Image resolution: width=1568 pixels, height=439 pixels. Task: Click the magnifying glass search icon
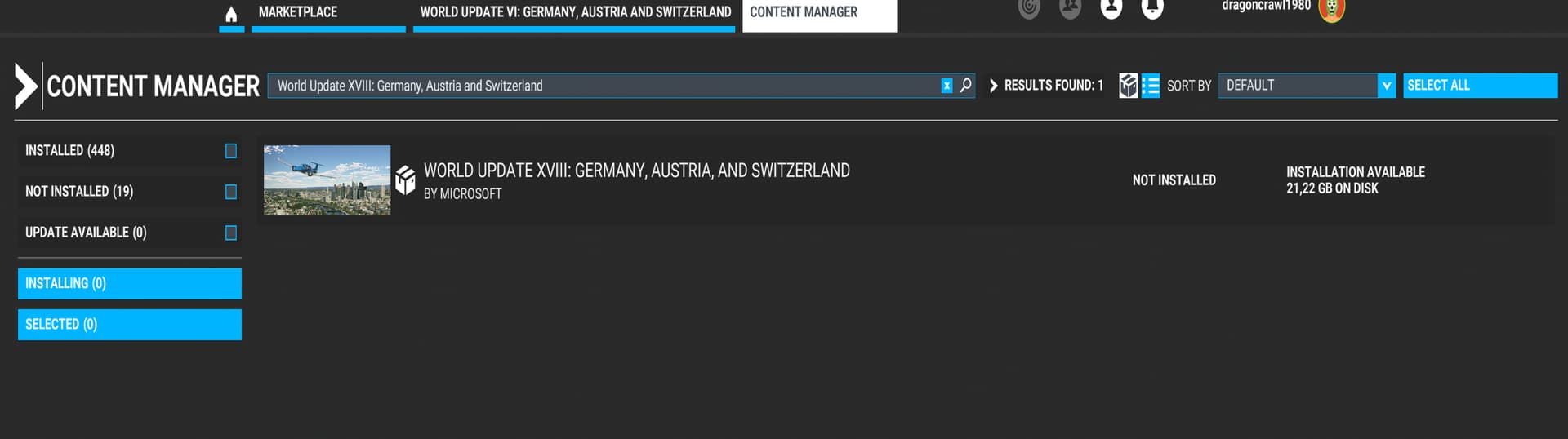[965, 85]
